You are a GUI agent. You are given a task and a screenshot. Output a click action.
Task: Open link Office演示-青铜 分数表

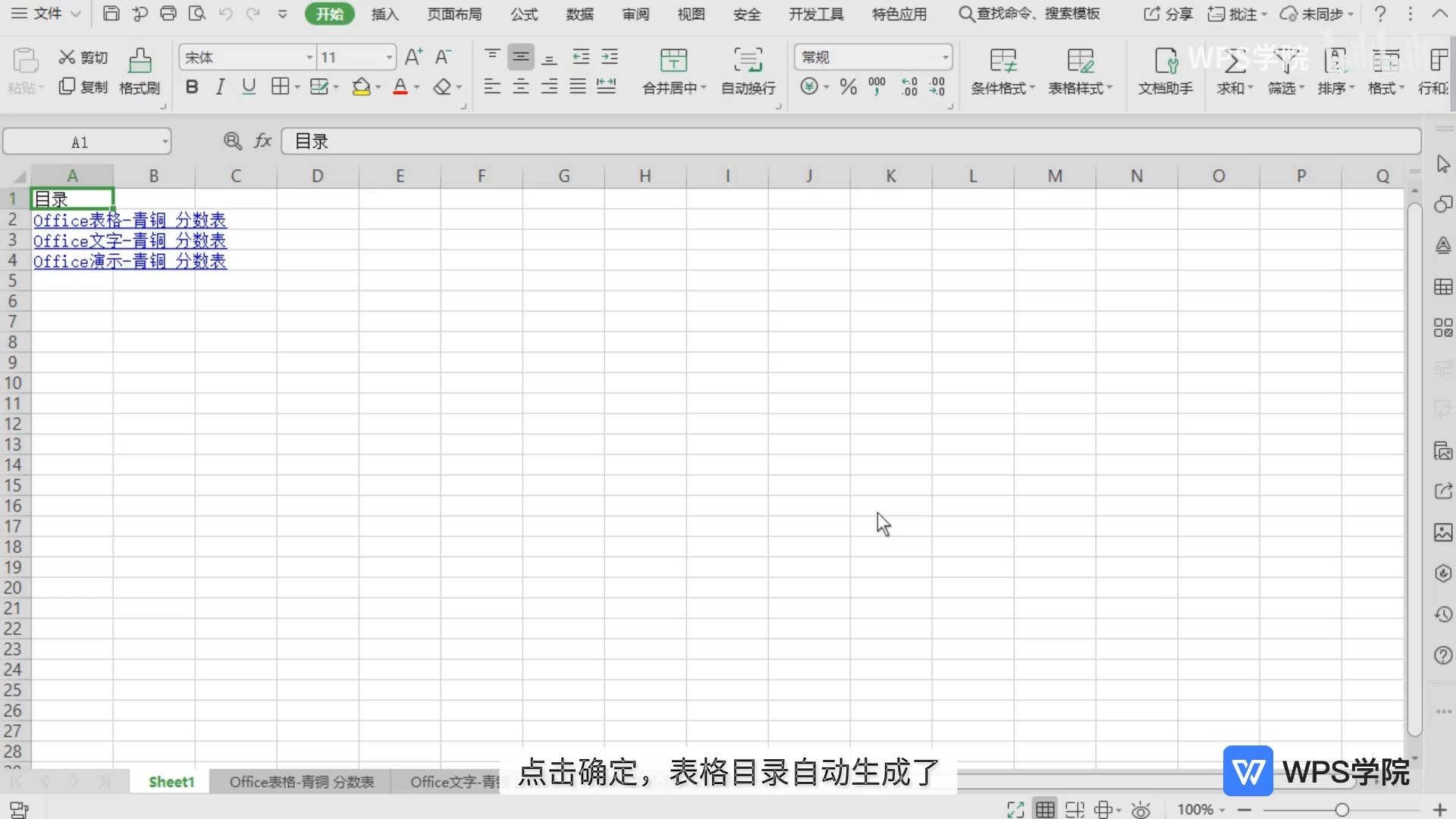click(x=130, y=261)
